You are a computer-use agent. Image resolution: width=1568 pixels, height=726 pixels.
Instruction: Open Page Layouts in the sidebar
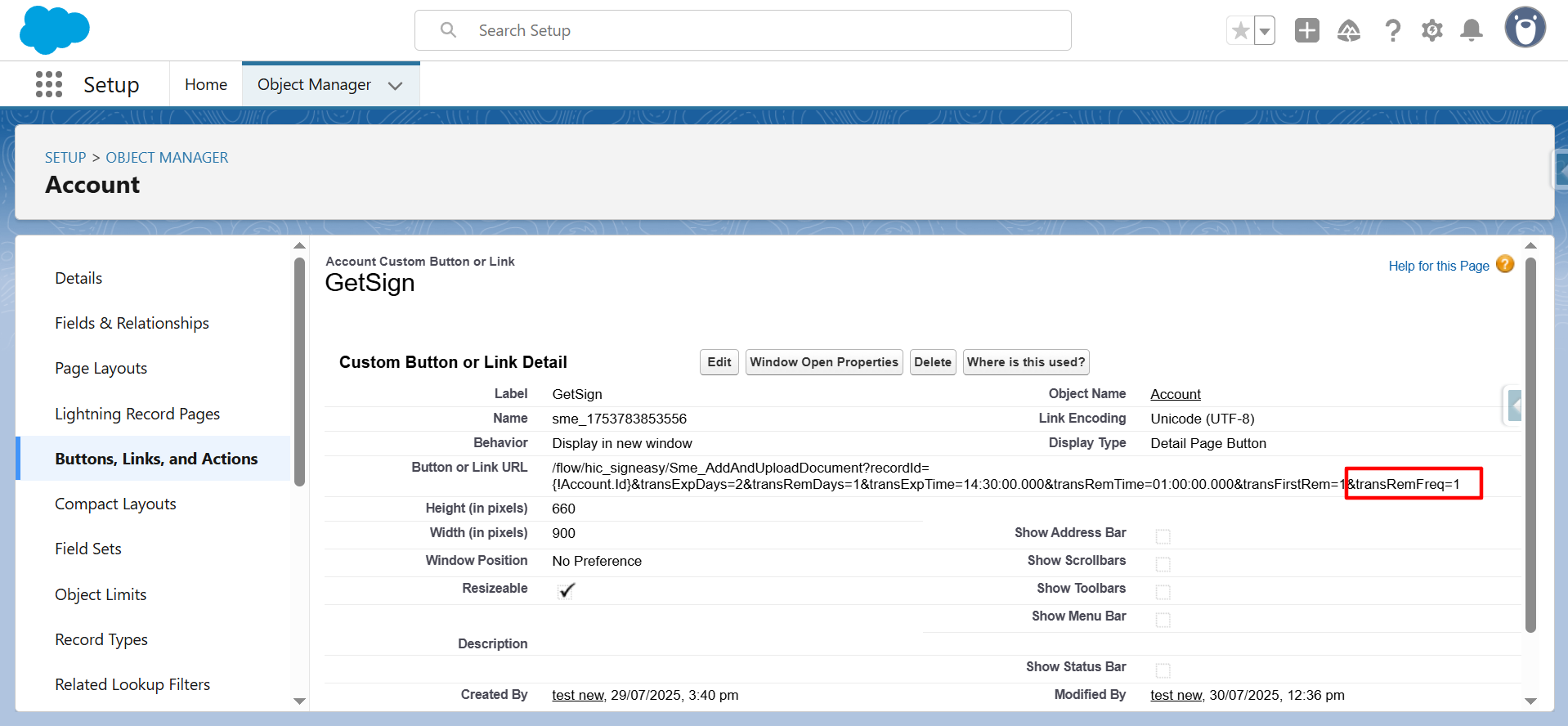pos(101,368)
